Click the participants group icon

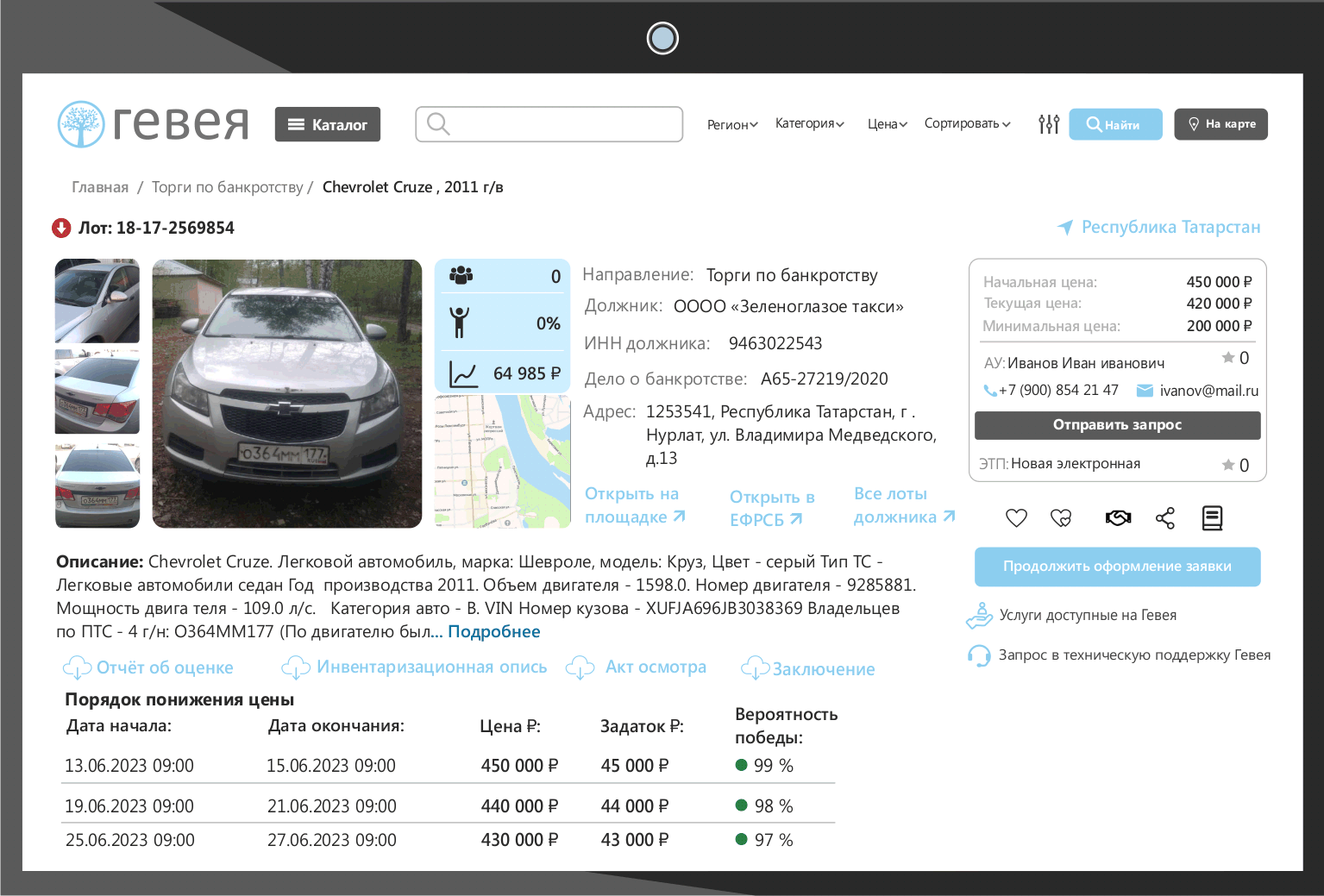tap(461, 275)
